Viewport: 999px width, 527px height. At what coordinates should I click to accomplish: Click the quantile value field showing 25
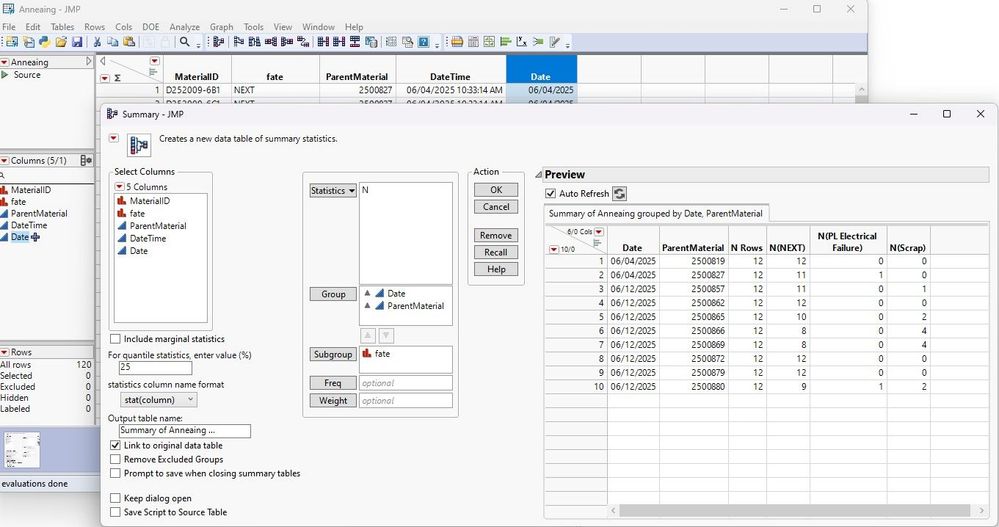coord(155,368)
